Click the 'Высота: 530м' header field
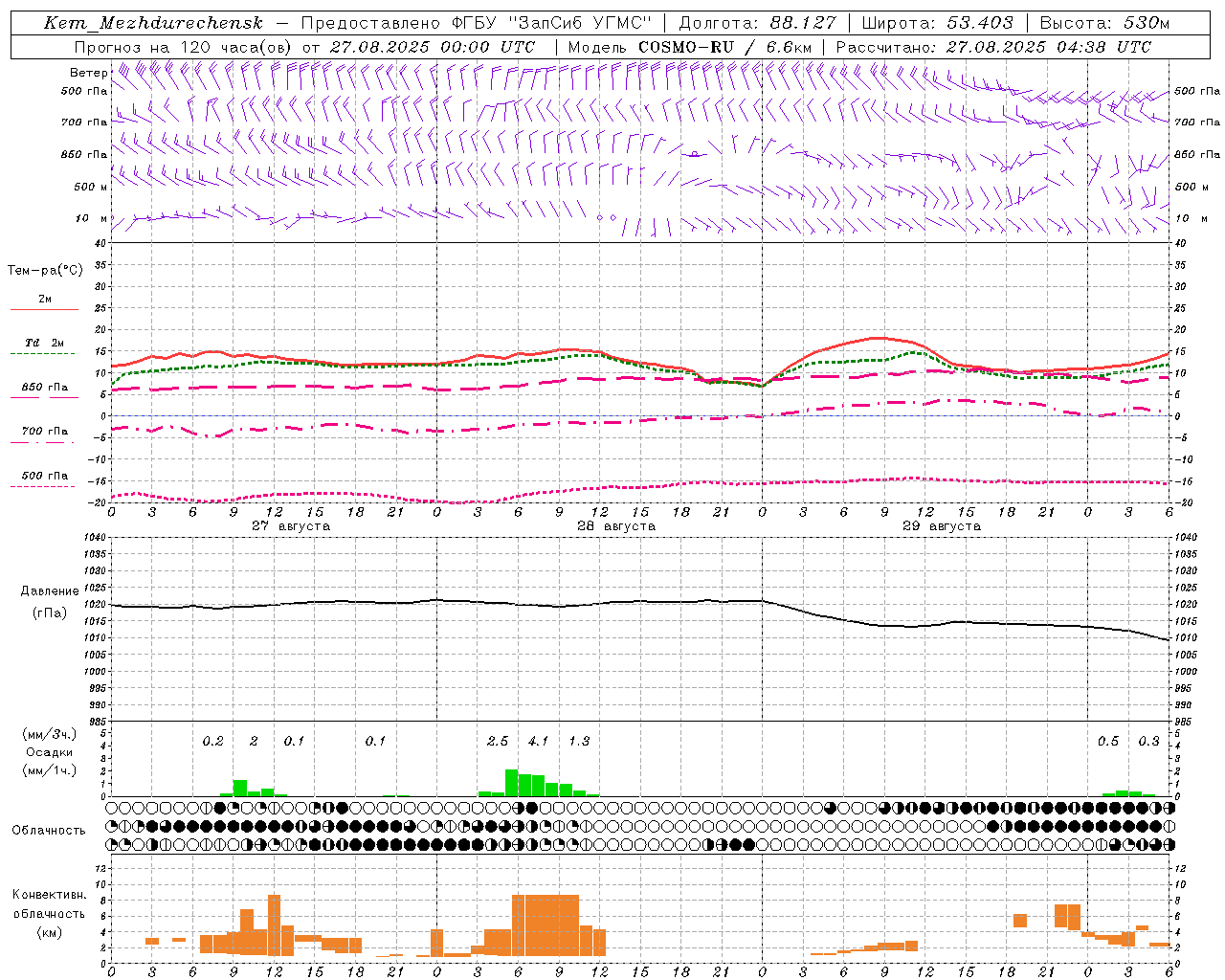Viewport: 1225px width, 980px height. 1104,23
